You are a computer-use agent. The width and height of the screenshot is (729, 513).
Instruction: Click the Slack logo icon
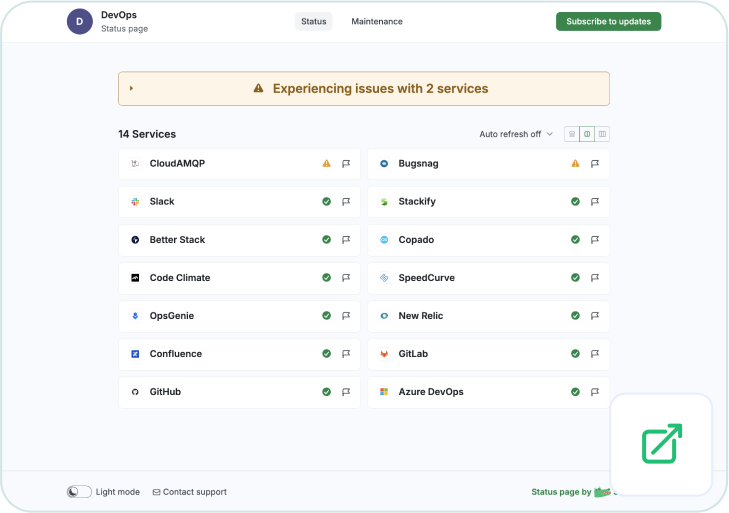(x=135, y=201)
